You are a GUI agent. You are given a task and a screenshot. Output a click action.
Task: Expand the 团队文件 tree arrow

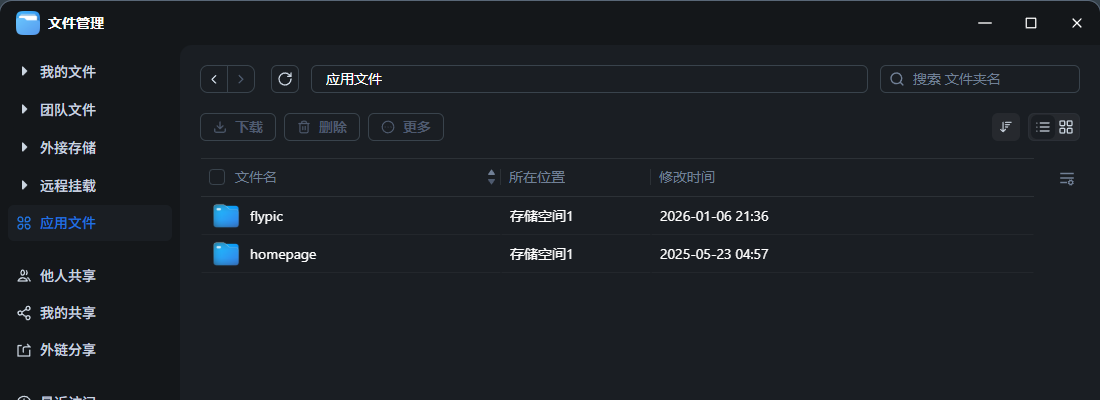24,110
